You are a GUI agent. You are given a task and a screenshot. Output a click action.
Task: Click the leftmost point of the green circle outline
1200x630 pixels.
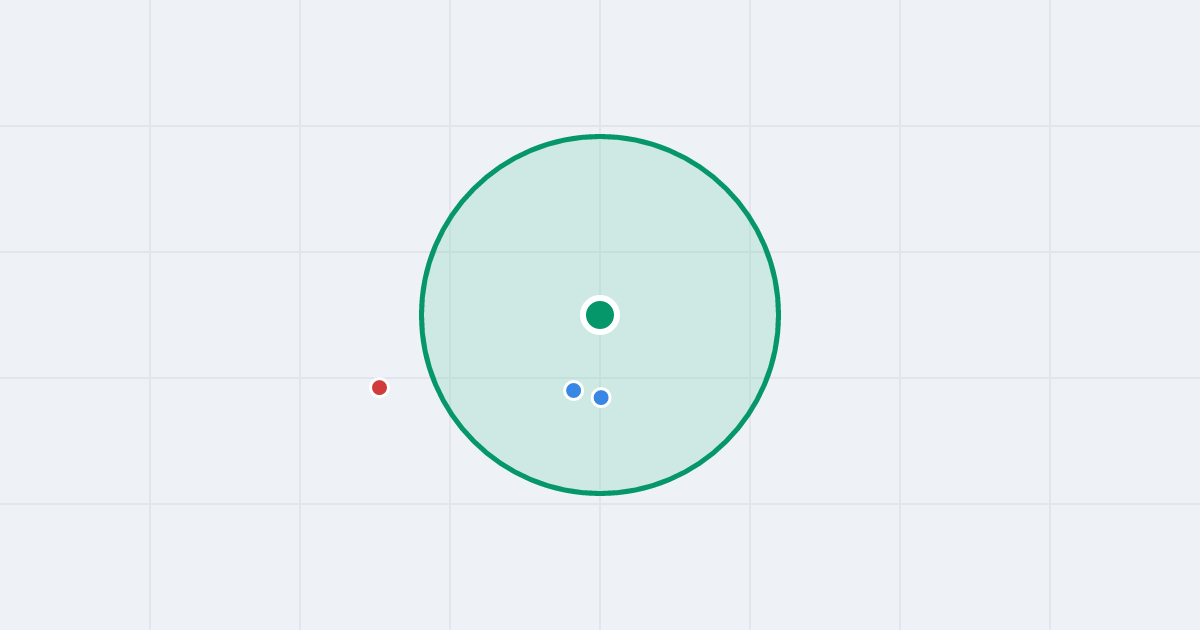coord(421,315)
